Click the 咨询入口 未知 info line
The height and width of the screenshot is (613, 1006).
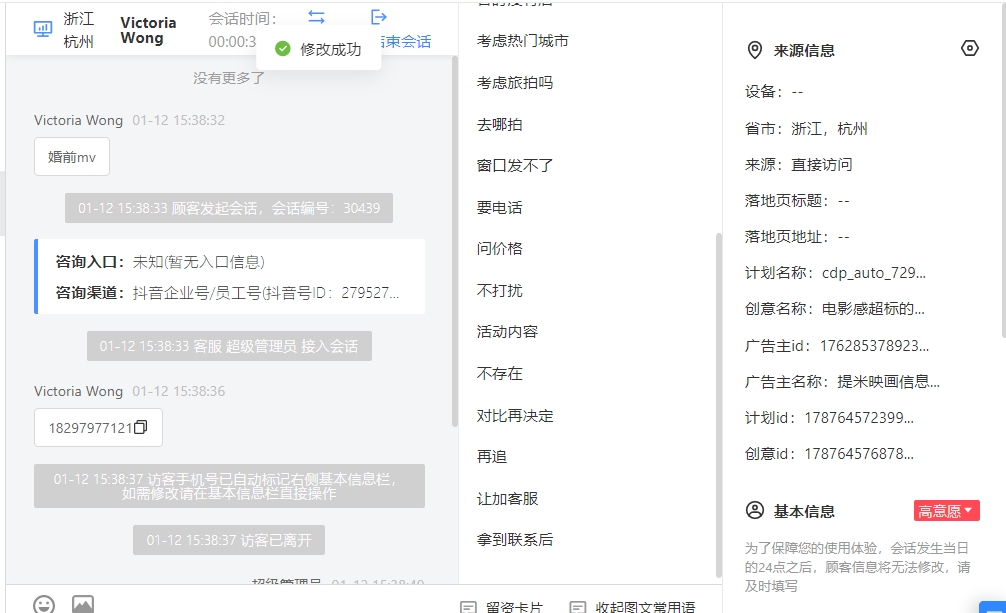[160, 262]
